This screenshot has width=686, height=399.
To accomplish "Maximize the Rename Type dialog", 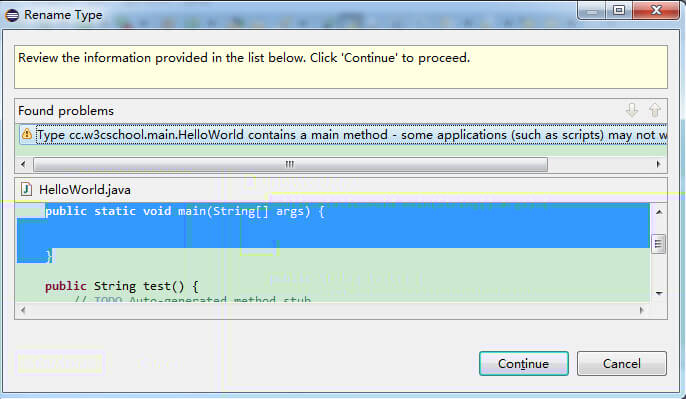I will click(619, 10).
